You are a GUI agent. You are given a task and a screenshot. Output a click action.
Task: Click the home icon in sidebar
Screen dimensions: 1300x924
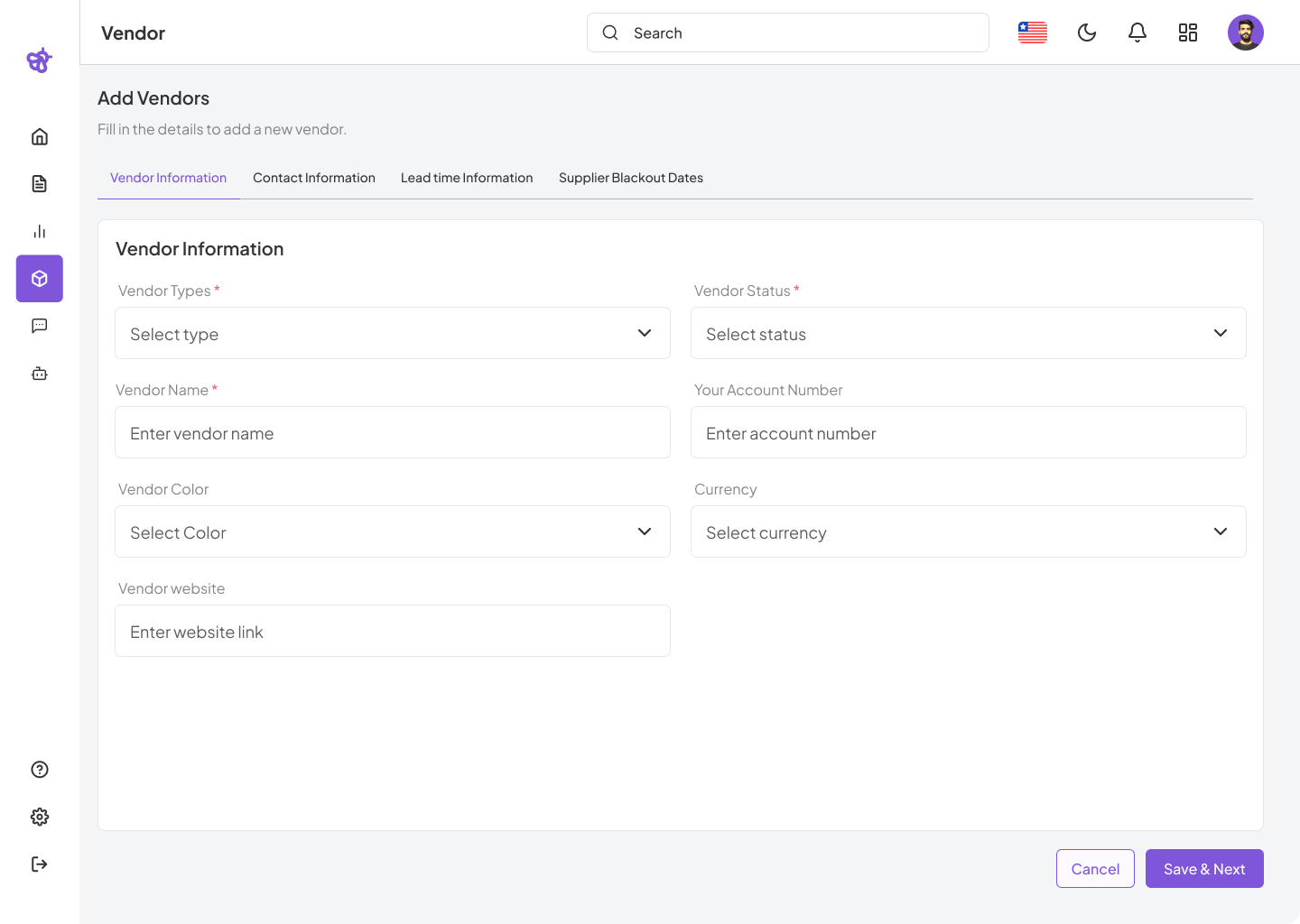coord(40,137)
